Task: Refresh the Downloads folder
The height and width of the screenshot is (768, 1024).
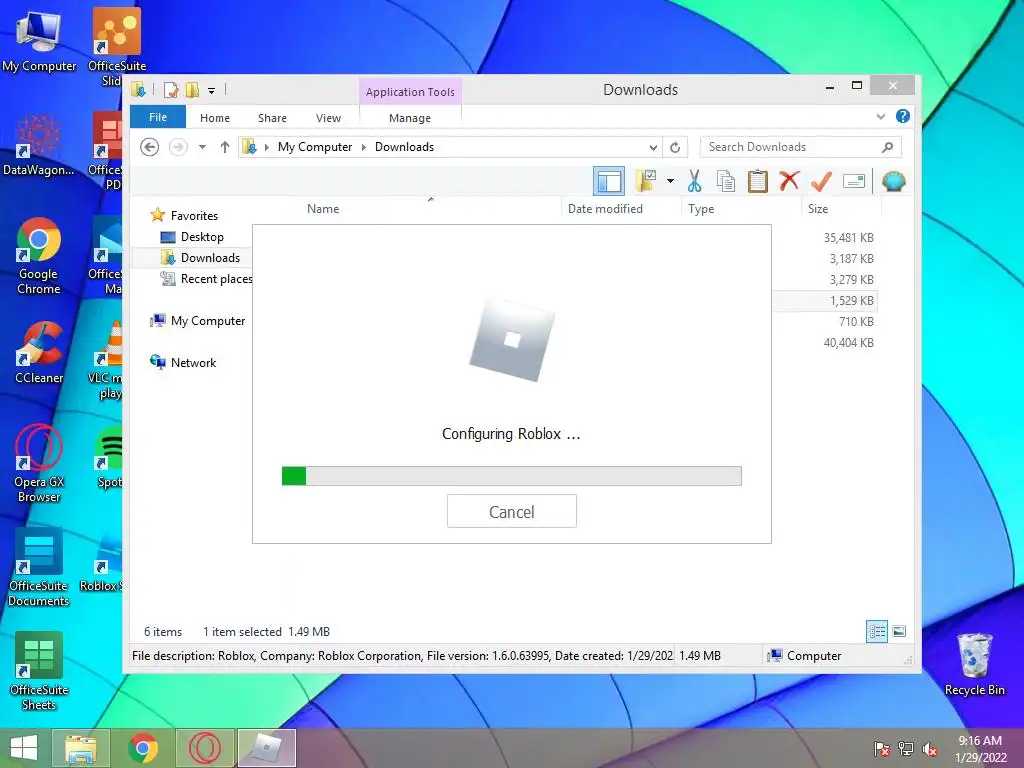Action: (x=675, y=148)
